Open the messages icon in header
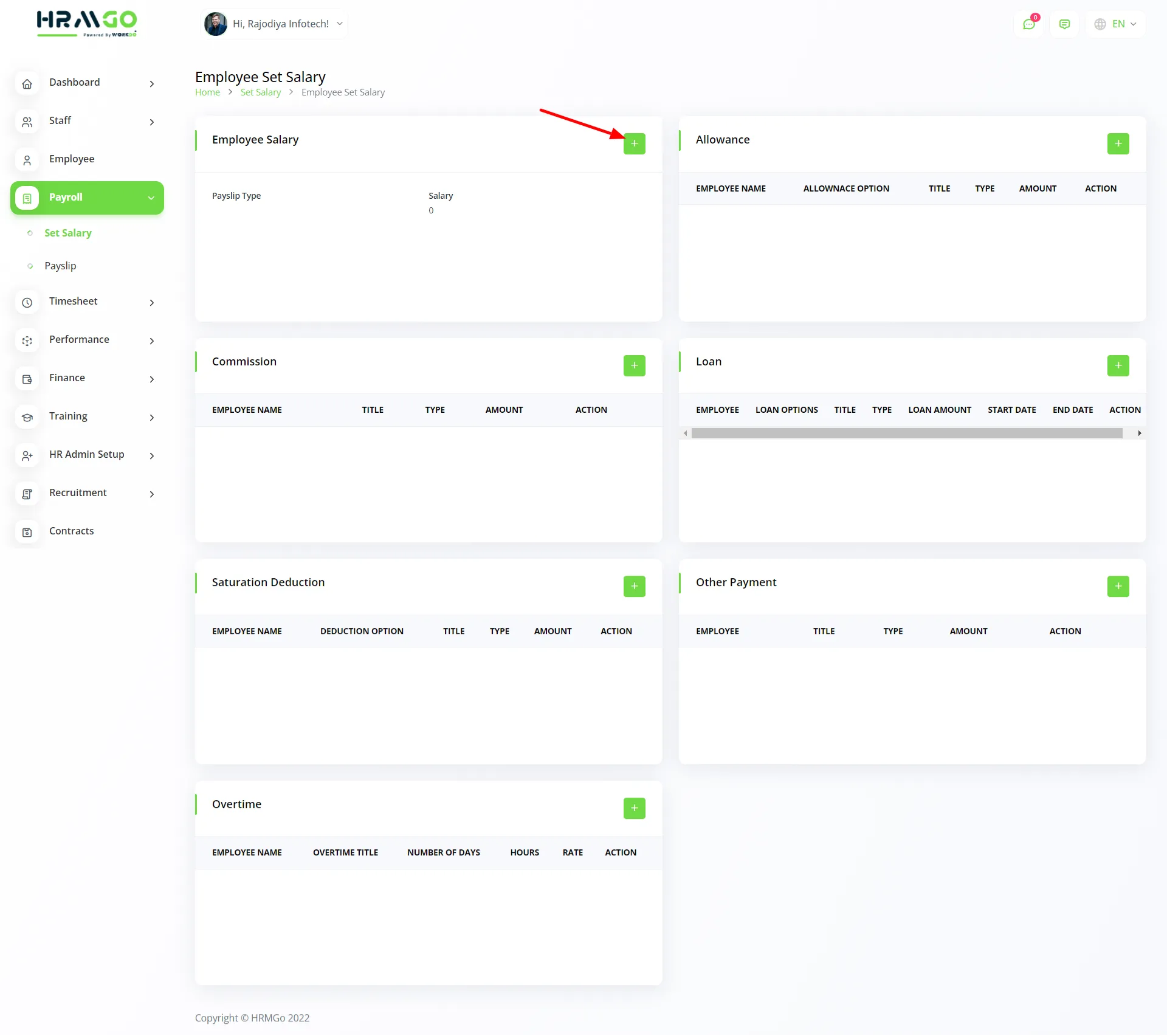The image size is (1167, 1036). pyautogui.click(x=1064, y=24)
